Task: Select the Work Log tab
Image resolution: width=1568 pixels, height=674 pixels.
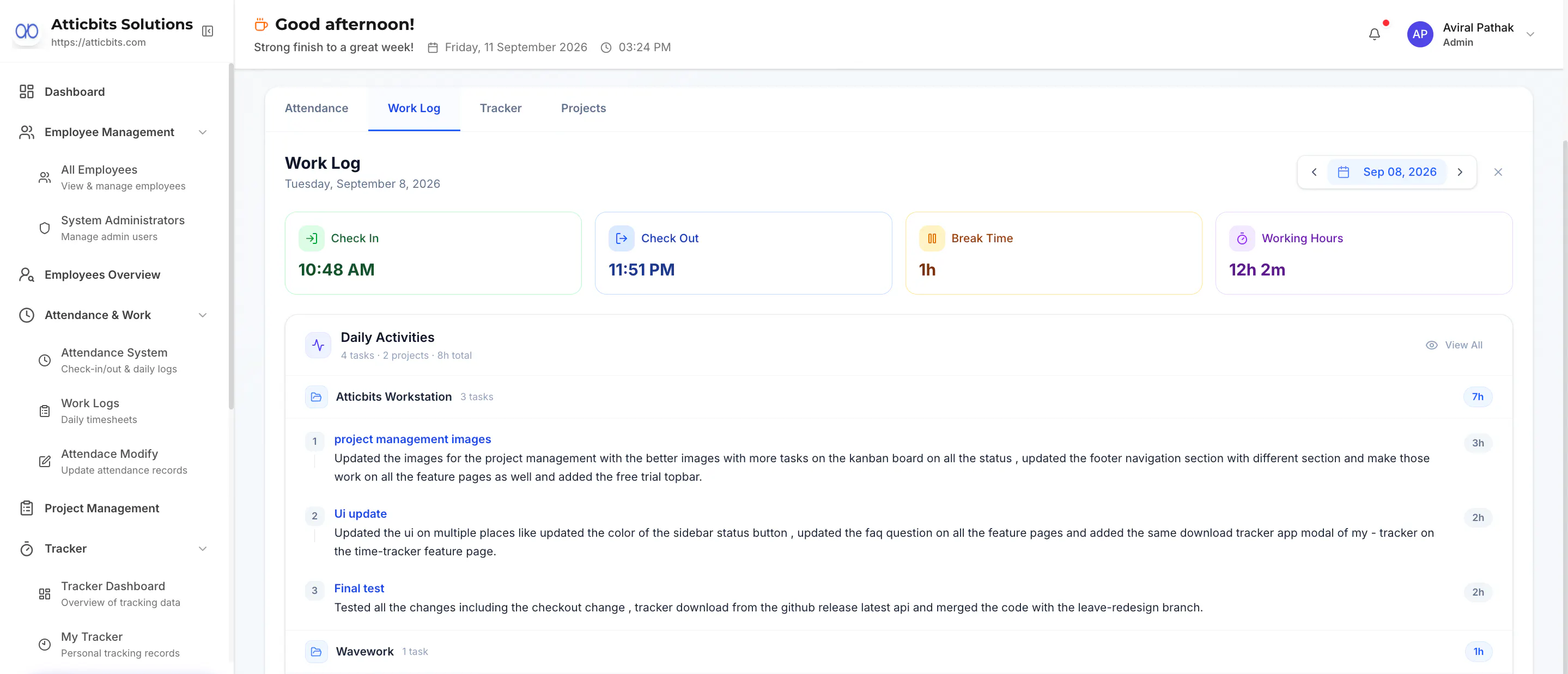Action: (414, 108)
